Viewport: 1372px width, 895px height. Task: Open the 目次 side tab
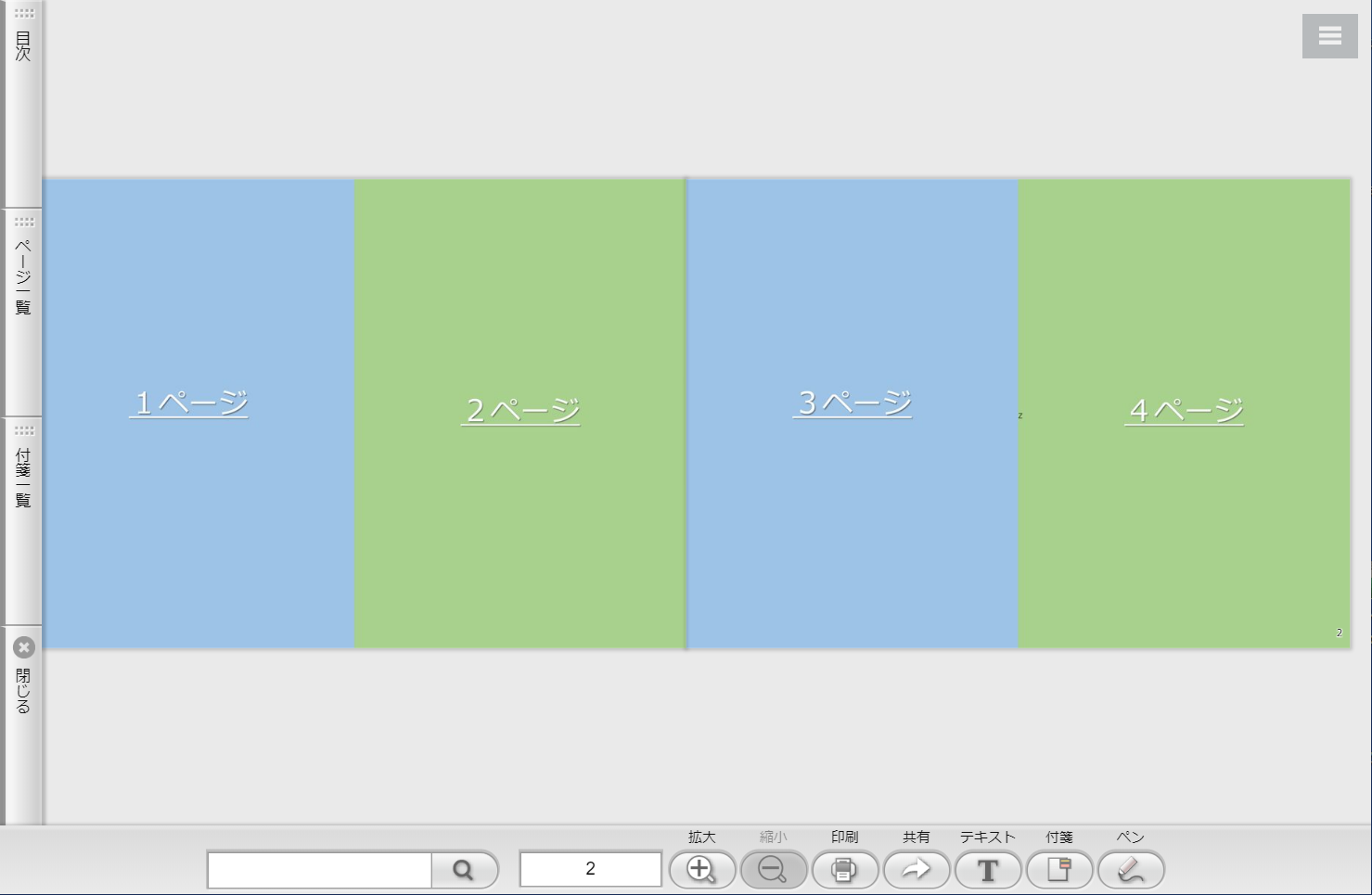[x=22, y=104]
